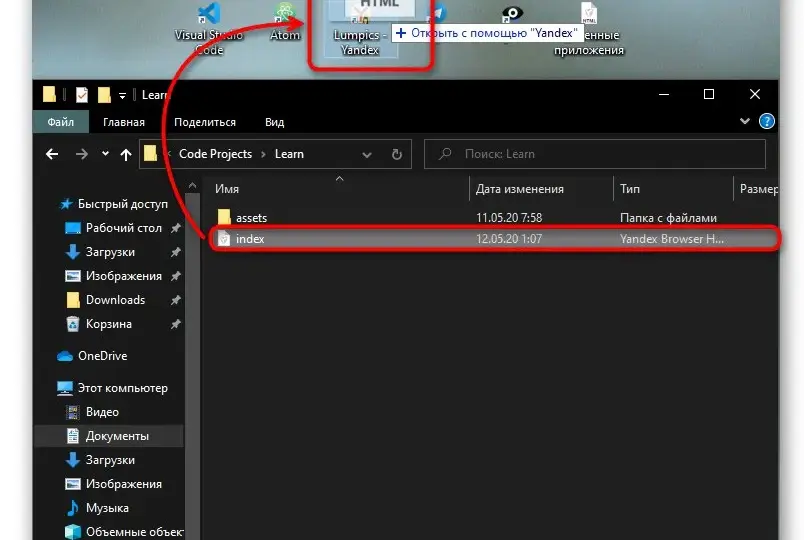Click the OneDrive cloud icon
The height and width of the screenshot is (540, 812).
(65, 356)
